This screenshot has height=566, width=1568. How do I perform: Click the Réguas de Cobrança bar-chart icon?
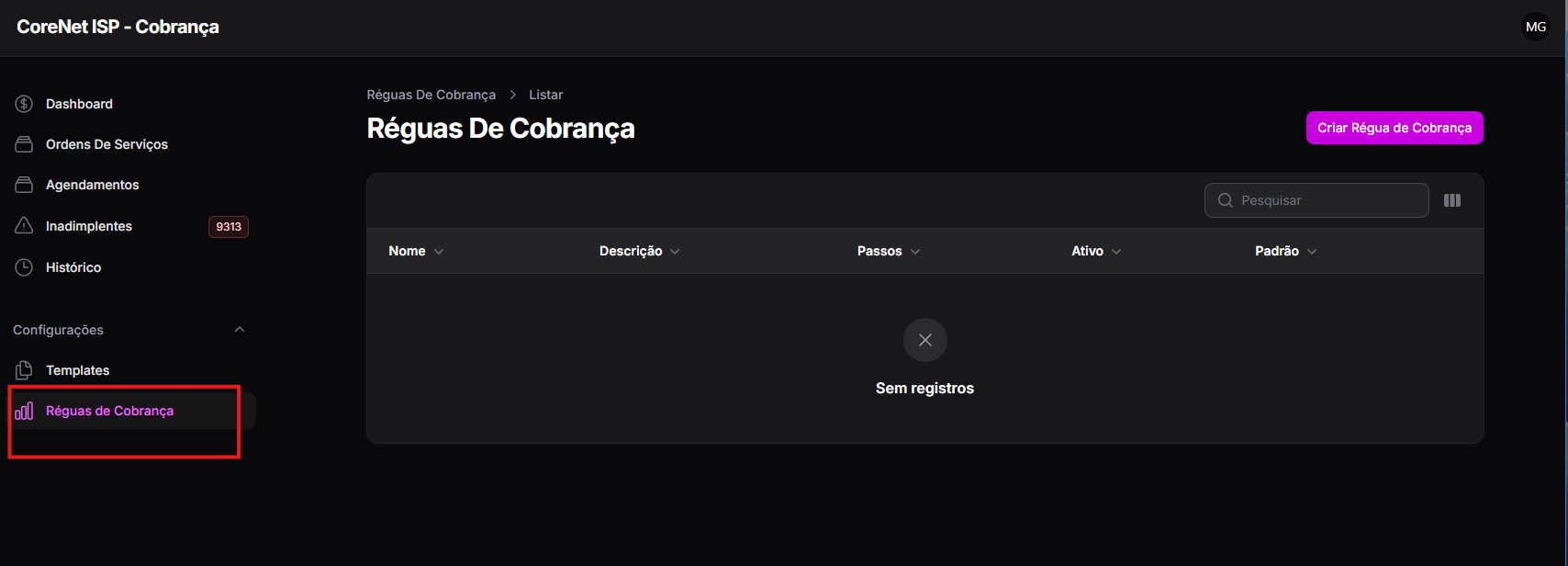point(24,411)
